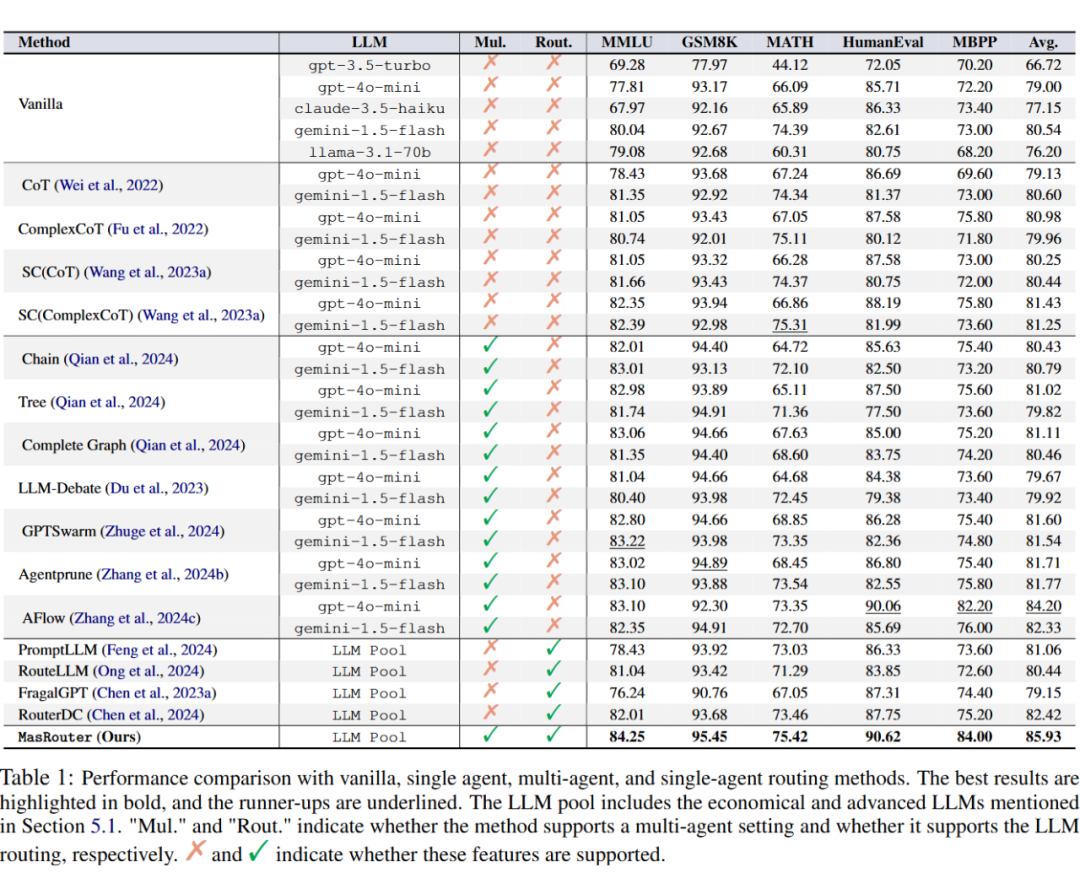Screen dimensions: 1080x889
Task: Click the underlined HumanEval value 90.06
Action: pos(883,606)
